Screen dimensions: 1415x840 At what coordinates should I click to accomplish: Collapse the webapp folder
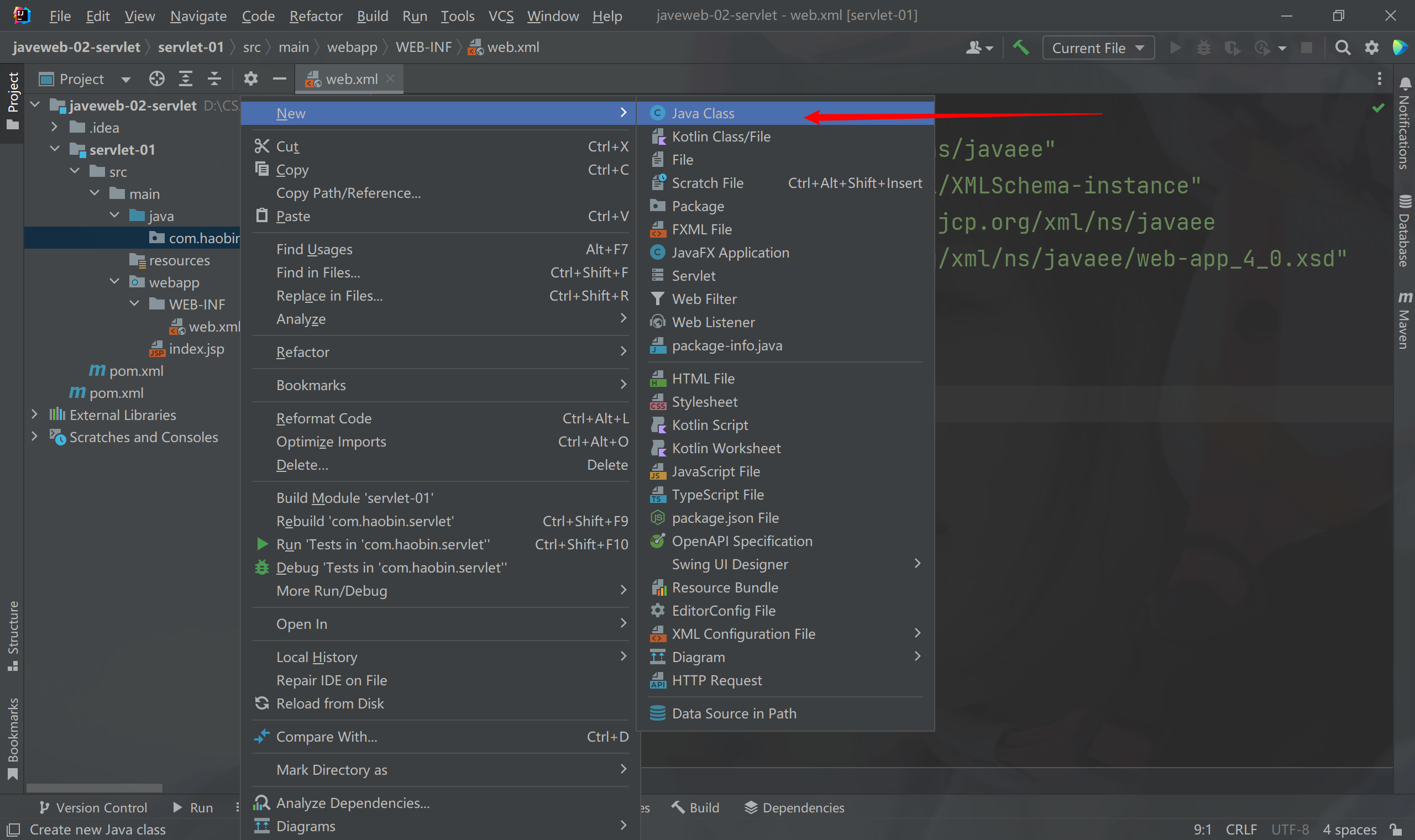114,281
